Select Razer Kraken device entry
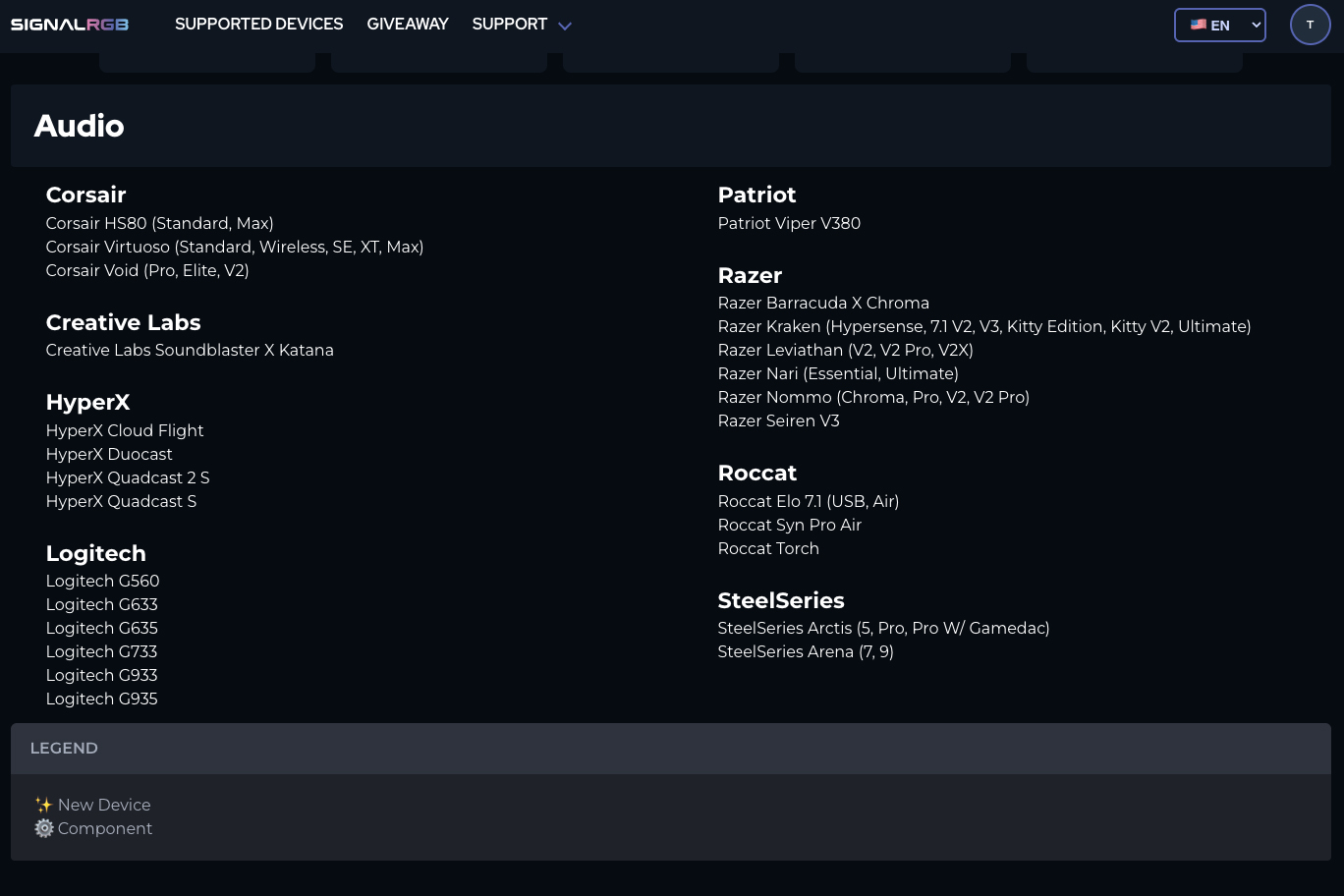Viewport: 1344px width, 896px height. (984, 326)
